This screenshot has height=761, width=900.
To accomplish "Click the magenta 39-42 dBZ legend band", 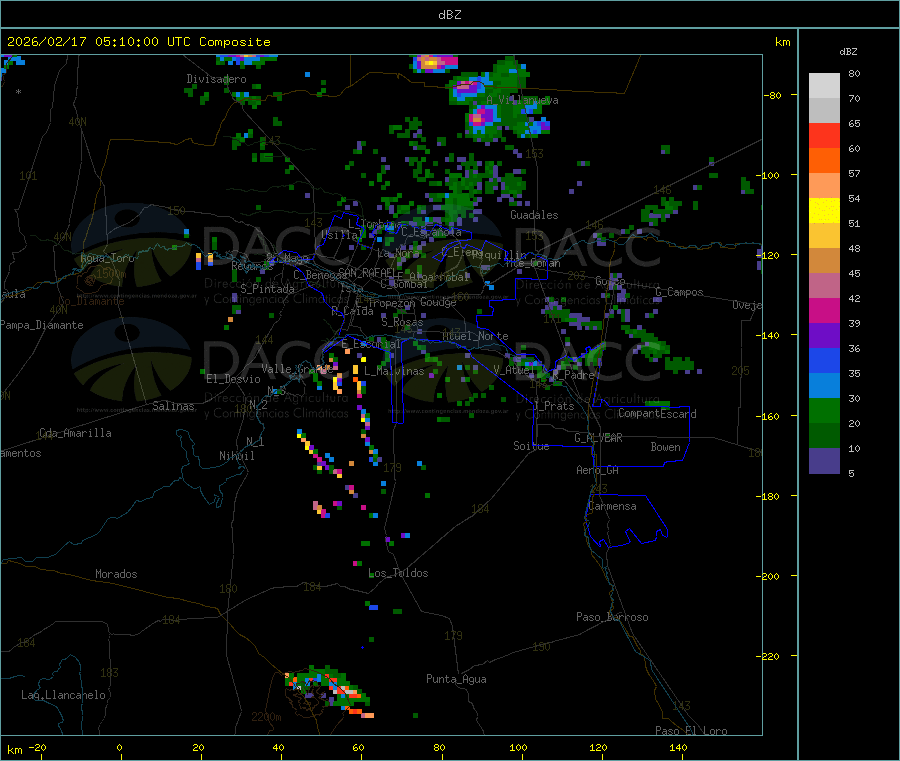I will [x=824, y=310].
